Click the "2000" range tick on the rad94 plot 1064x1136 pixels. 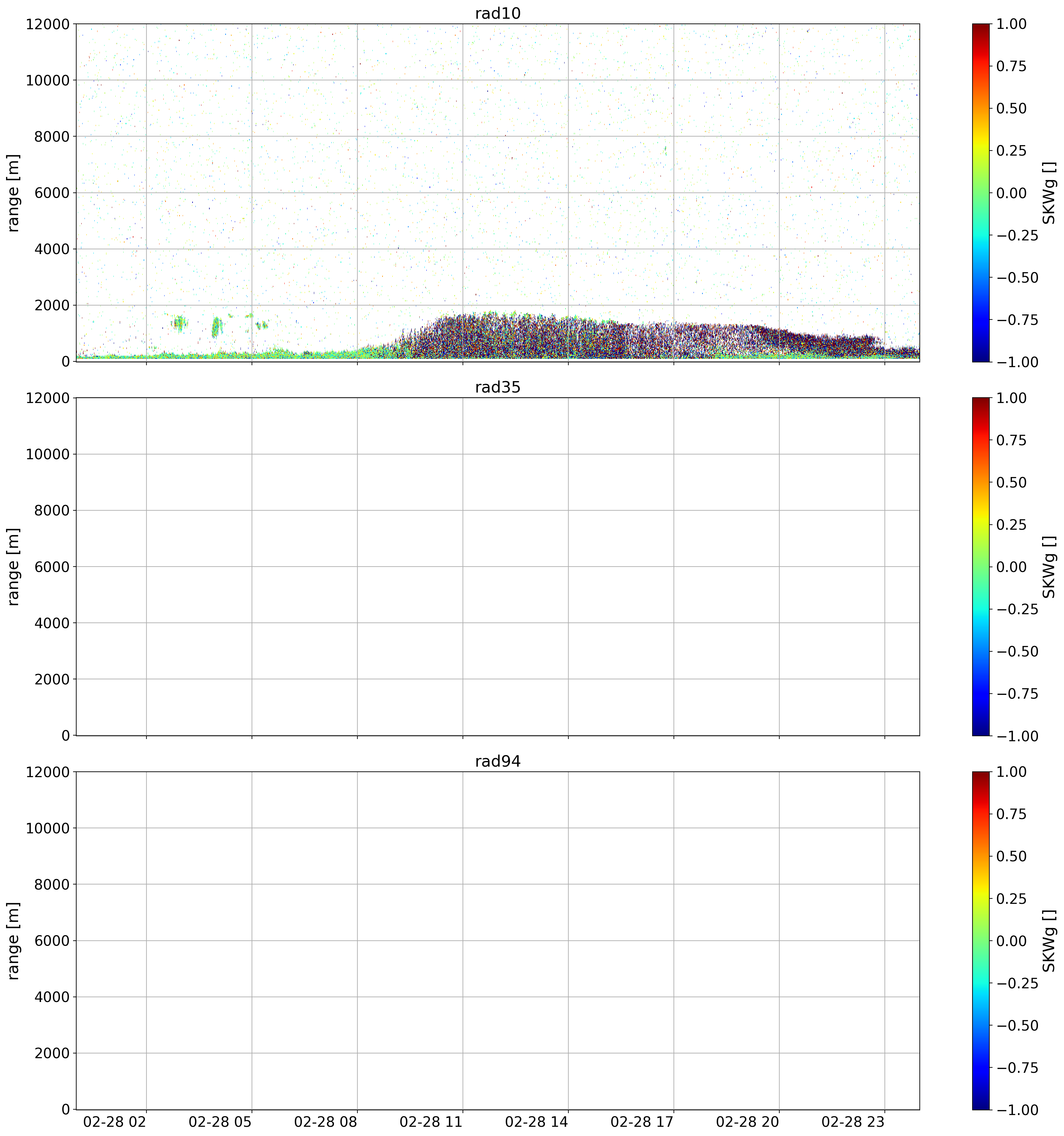pyautogui.click(x=52, y=1053)
